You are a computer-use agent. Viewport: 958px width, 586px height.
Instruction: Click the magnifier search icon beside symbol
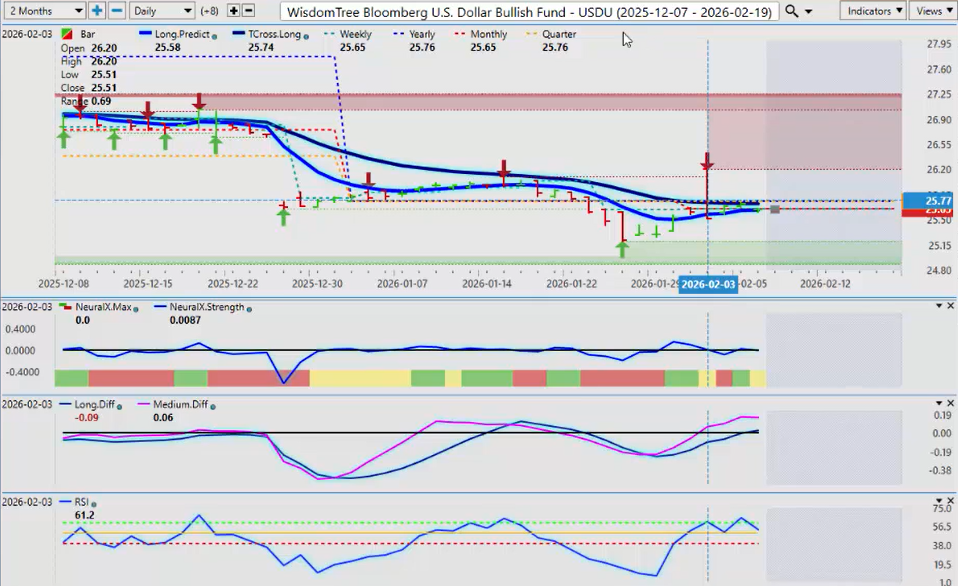pyautogui.click(x=791, y=11)
